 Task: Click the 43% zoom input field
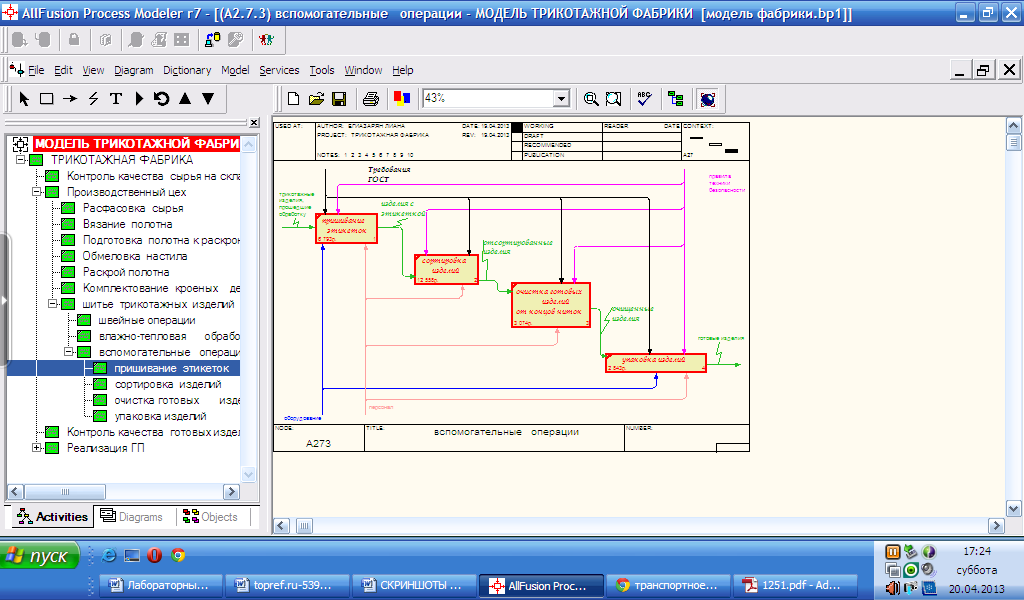coord(488,99)
